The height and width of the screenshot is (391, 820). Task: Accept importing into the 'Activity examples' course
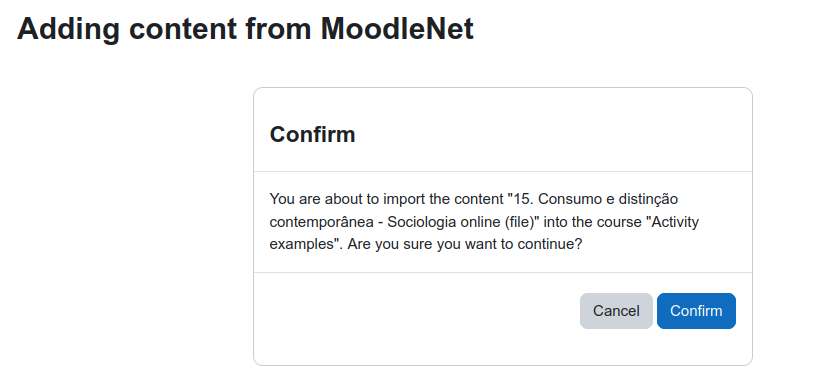(696, 311)
